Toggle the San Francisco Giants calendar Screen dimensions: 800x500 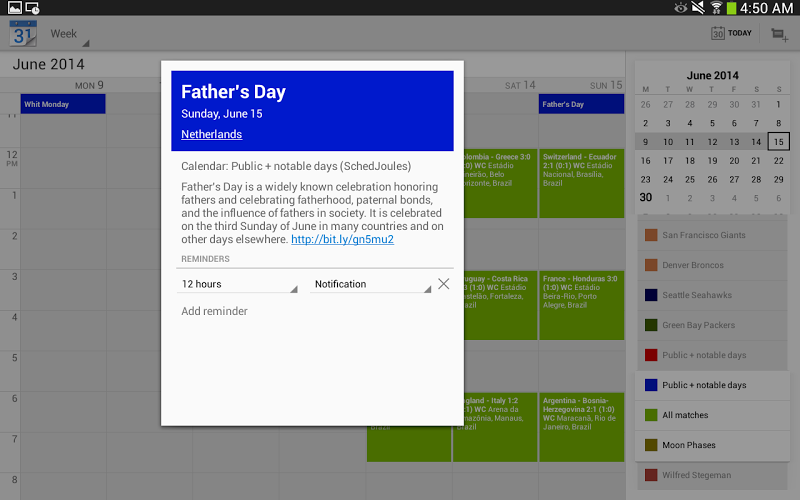tap(712, 235)
